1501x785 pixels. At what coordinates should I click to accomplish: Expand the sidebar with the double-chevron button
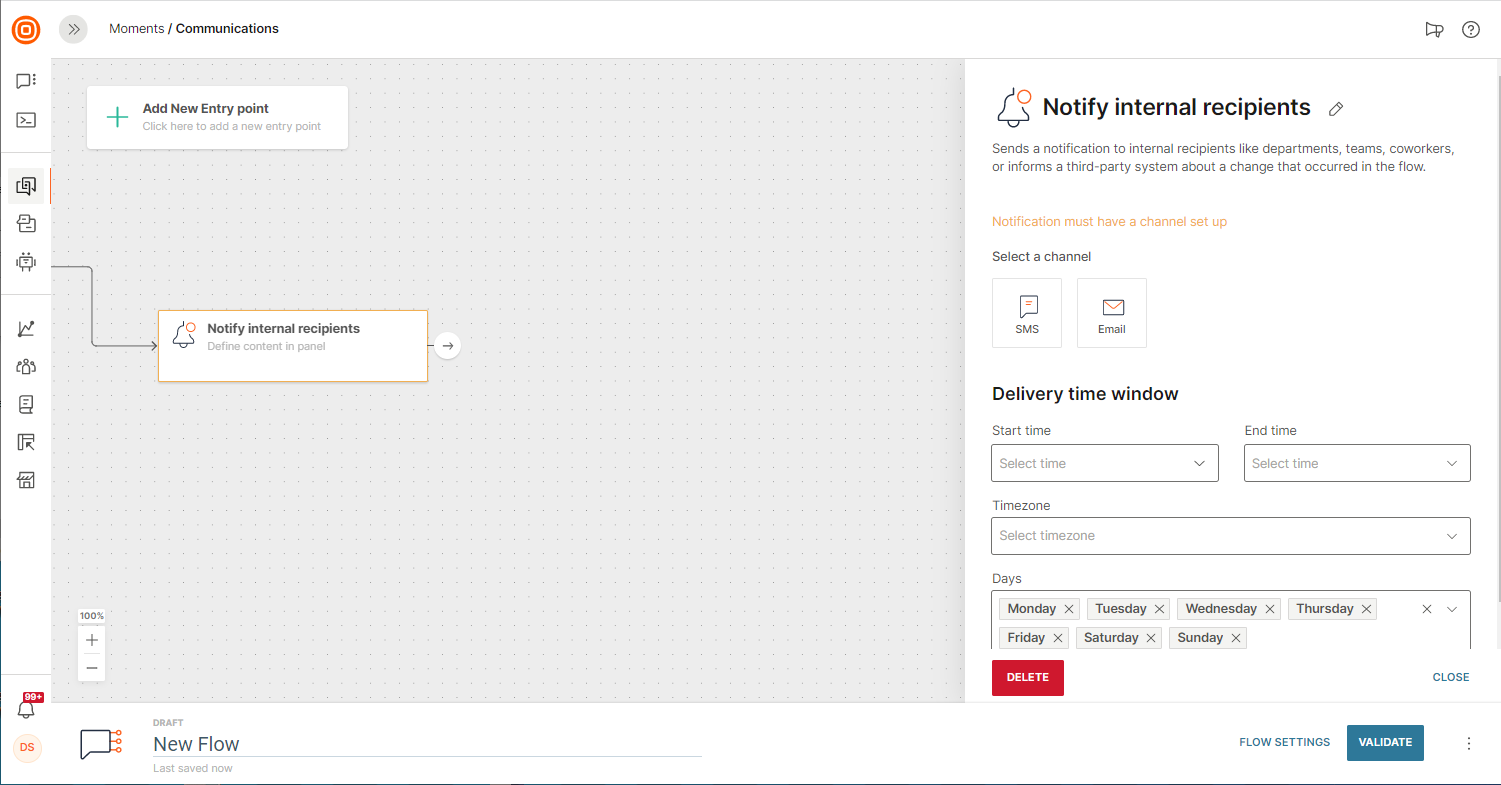tap(73, 29)
